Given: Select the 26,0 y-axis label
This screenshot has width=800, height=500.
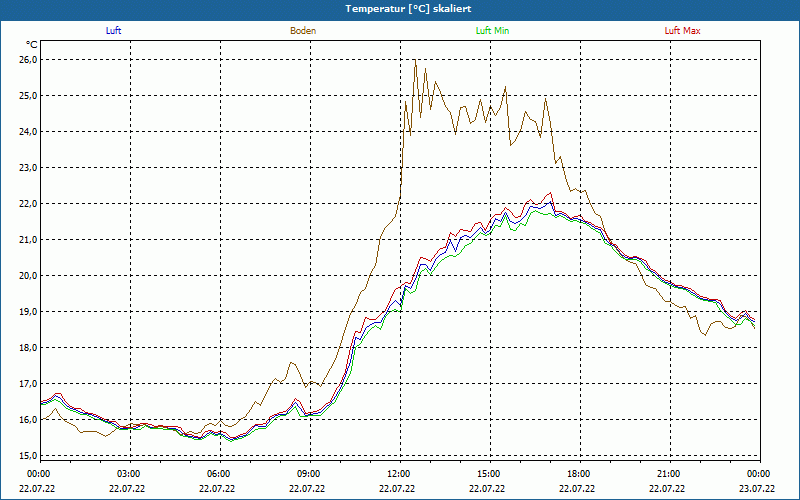Looking at the screenshot, I should [27, 60].
